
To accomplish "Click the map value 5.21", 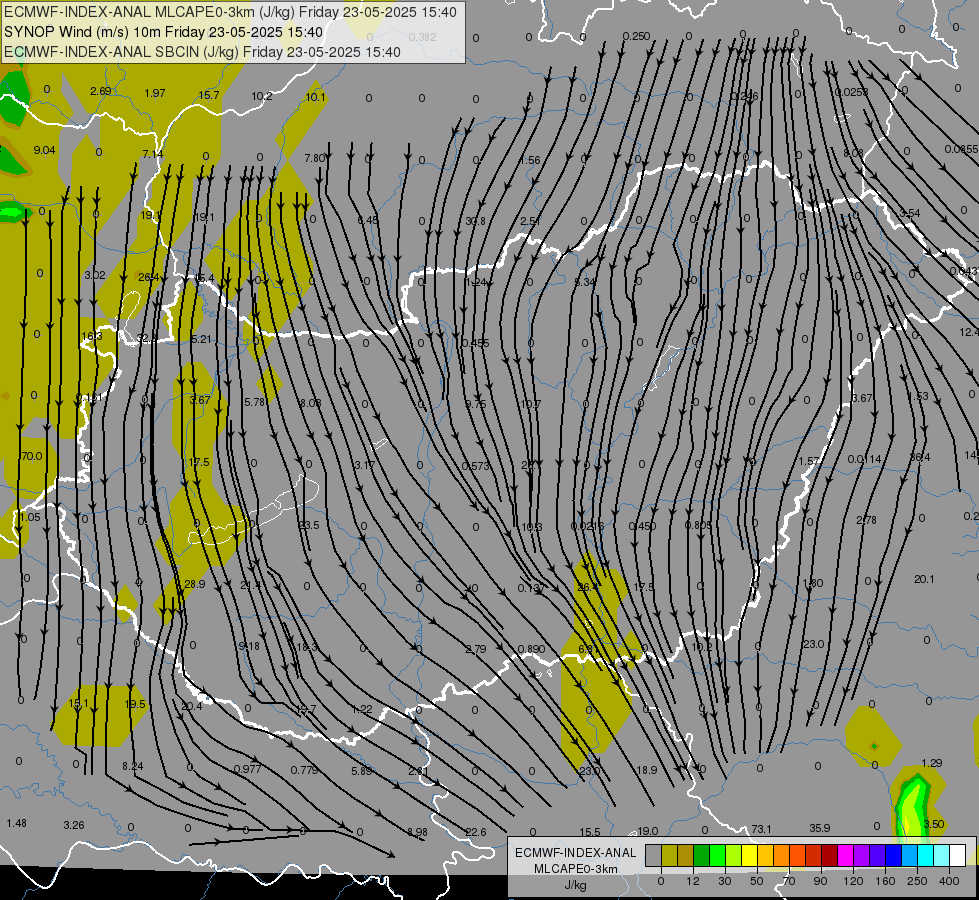I will point(201,339).
